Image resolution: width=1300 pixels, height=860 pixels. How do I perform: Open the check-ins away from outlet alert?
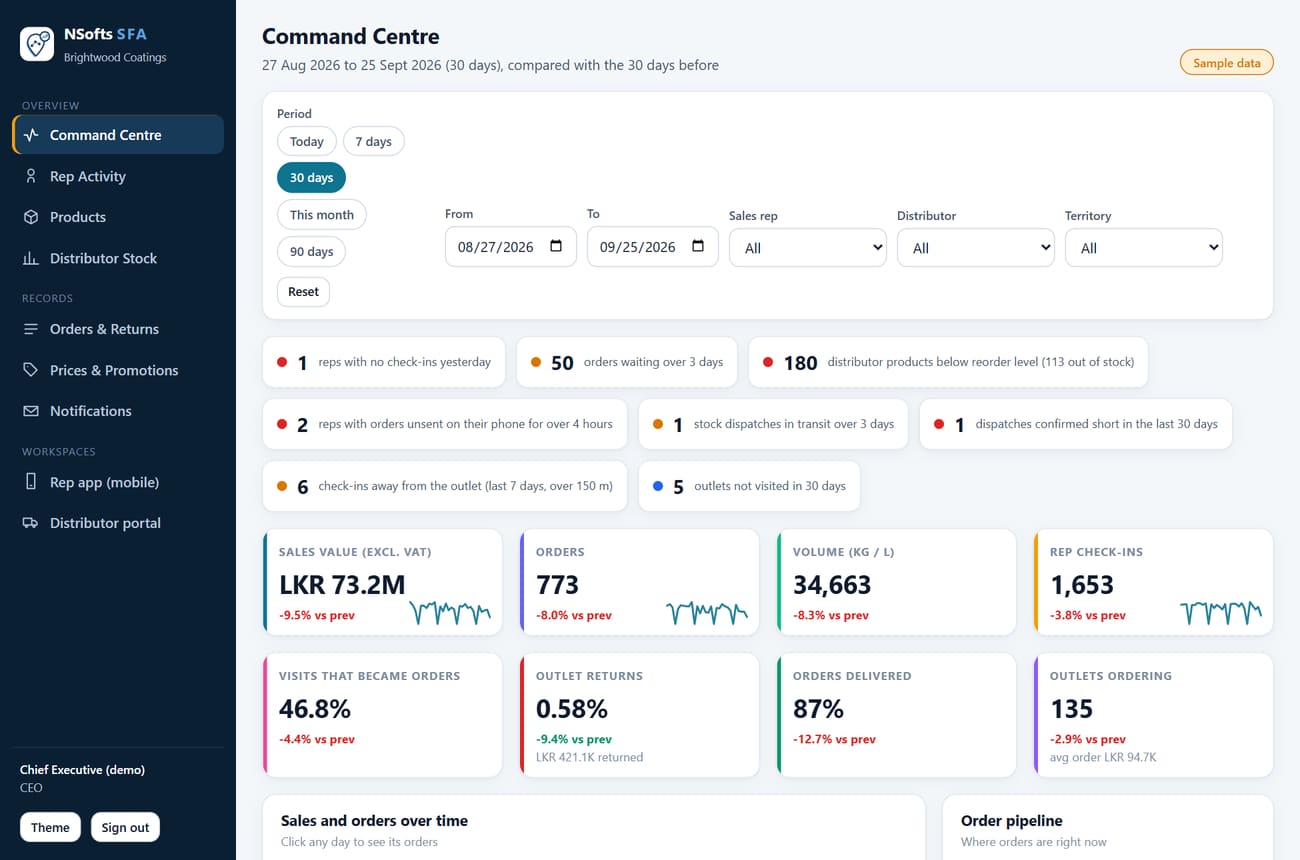click(x=445, y=486)
